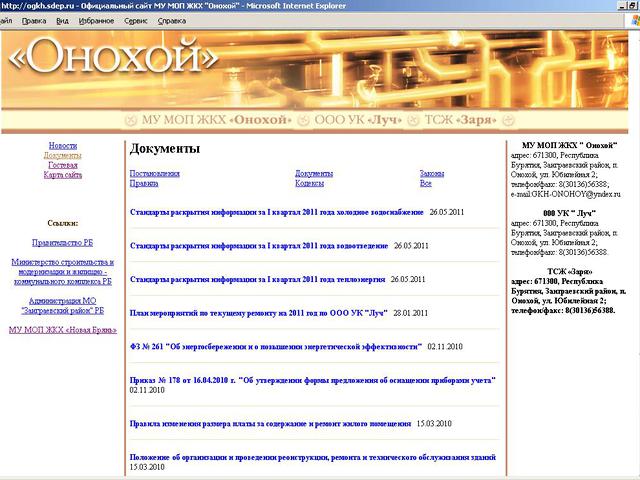Click the window minimize button
This screenshot has height=480, width=640.
pyautogui.click(x=621, y=6)
